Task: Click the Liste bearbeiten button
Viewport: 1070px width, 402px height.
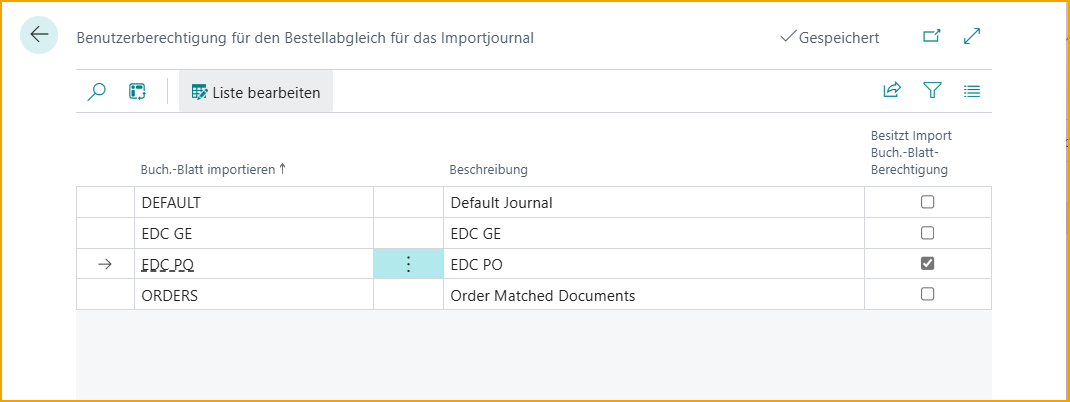Action: pyautogui.click(x=256, y=92)
